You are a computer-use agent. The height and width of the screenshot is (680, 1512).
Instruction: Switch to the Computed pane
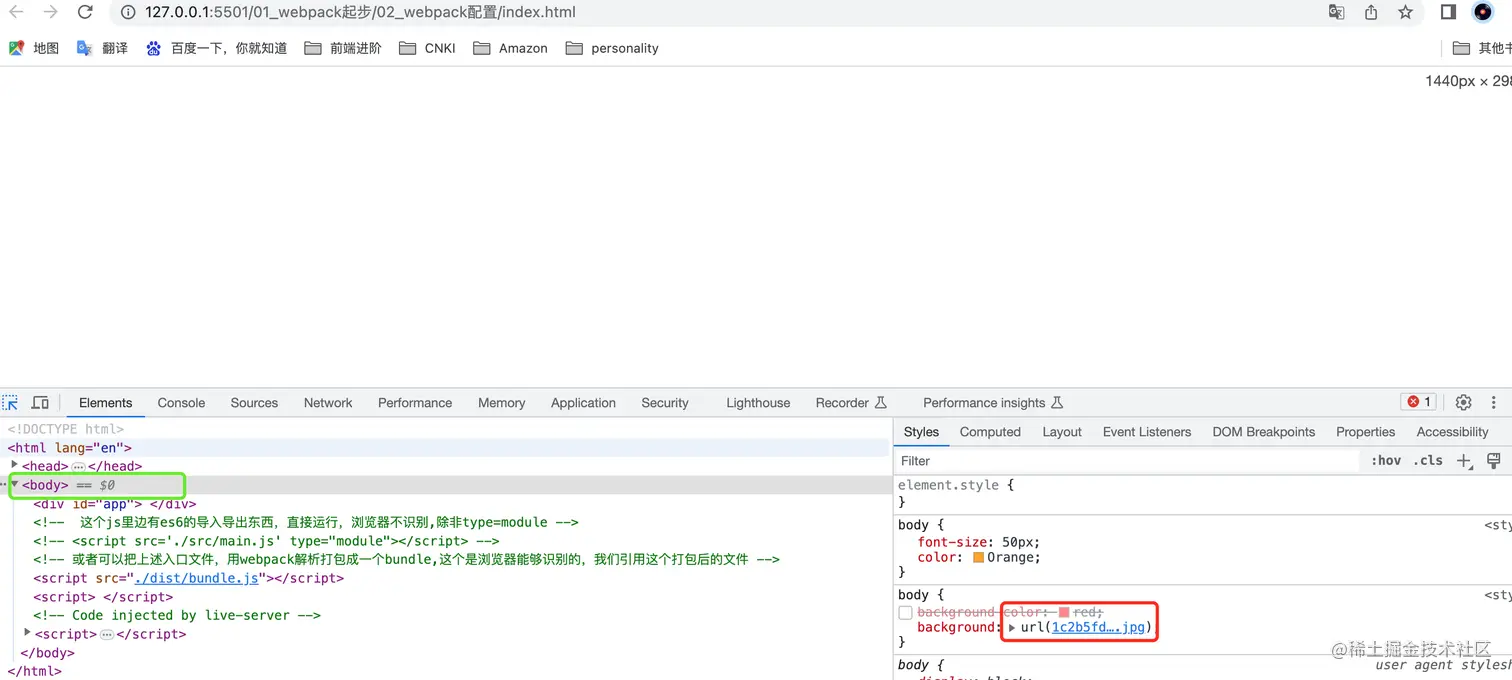click(990, 432)
